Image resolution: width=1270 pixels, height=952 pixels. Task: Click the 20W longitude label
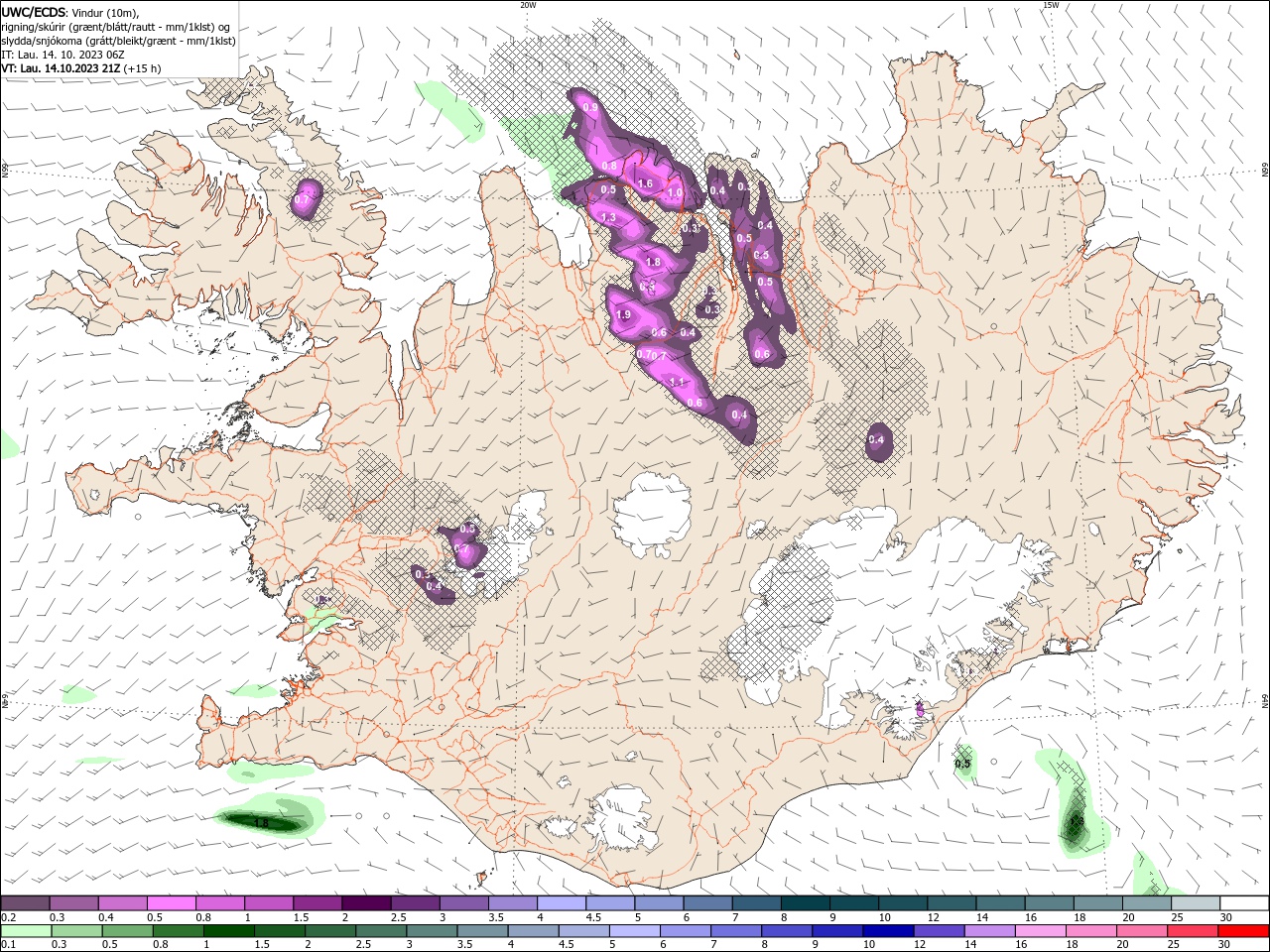point(528,5)
